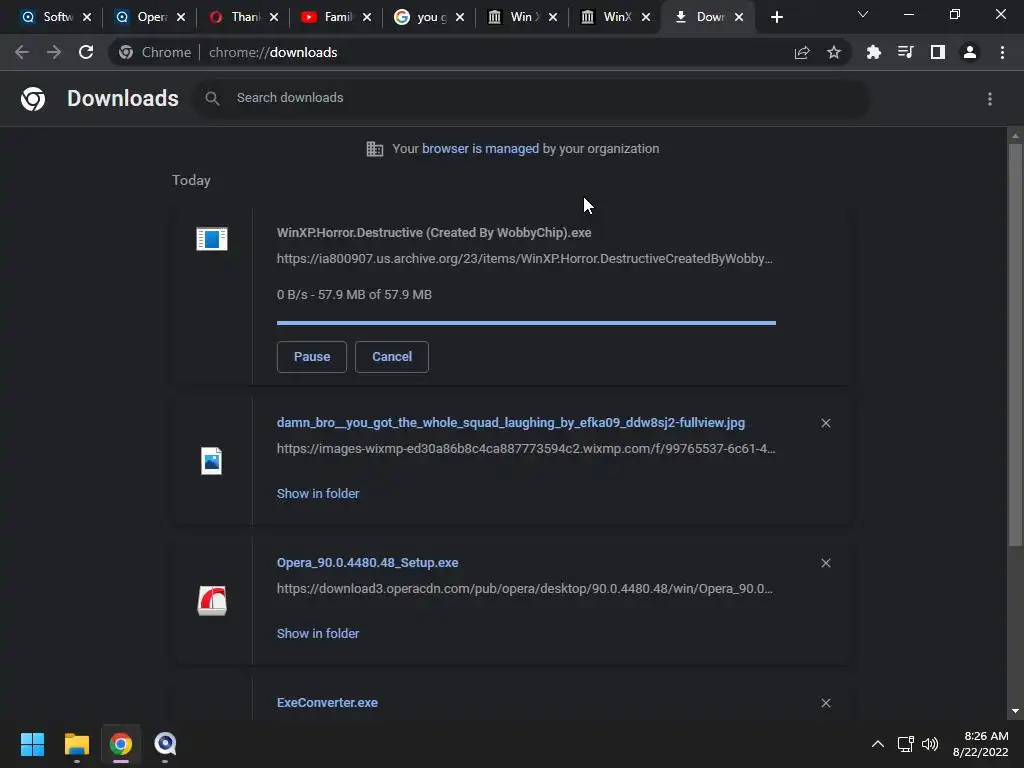Click the WinXP.Horror.Destructive download progress bar
This screenshot has width=1024, height=768.
pyautogui.click(x=526, y=323)
